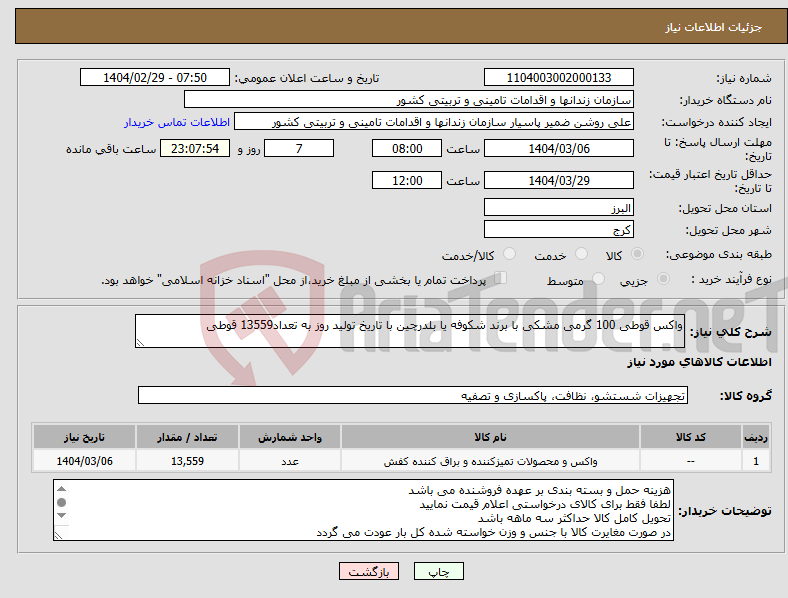Click the گروه کالا field
Screen dimensions: 788x598
(x=413, y=395)
